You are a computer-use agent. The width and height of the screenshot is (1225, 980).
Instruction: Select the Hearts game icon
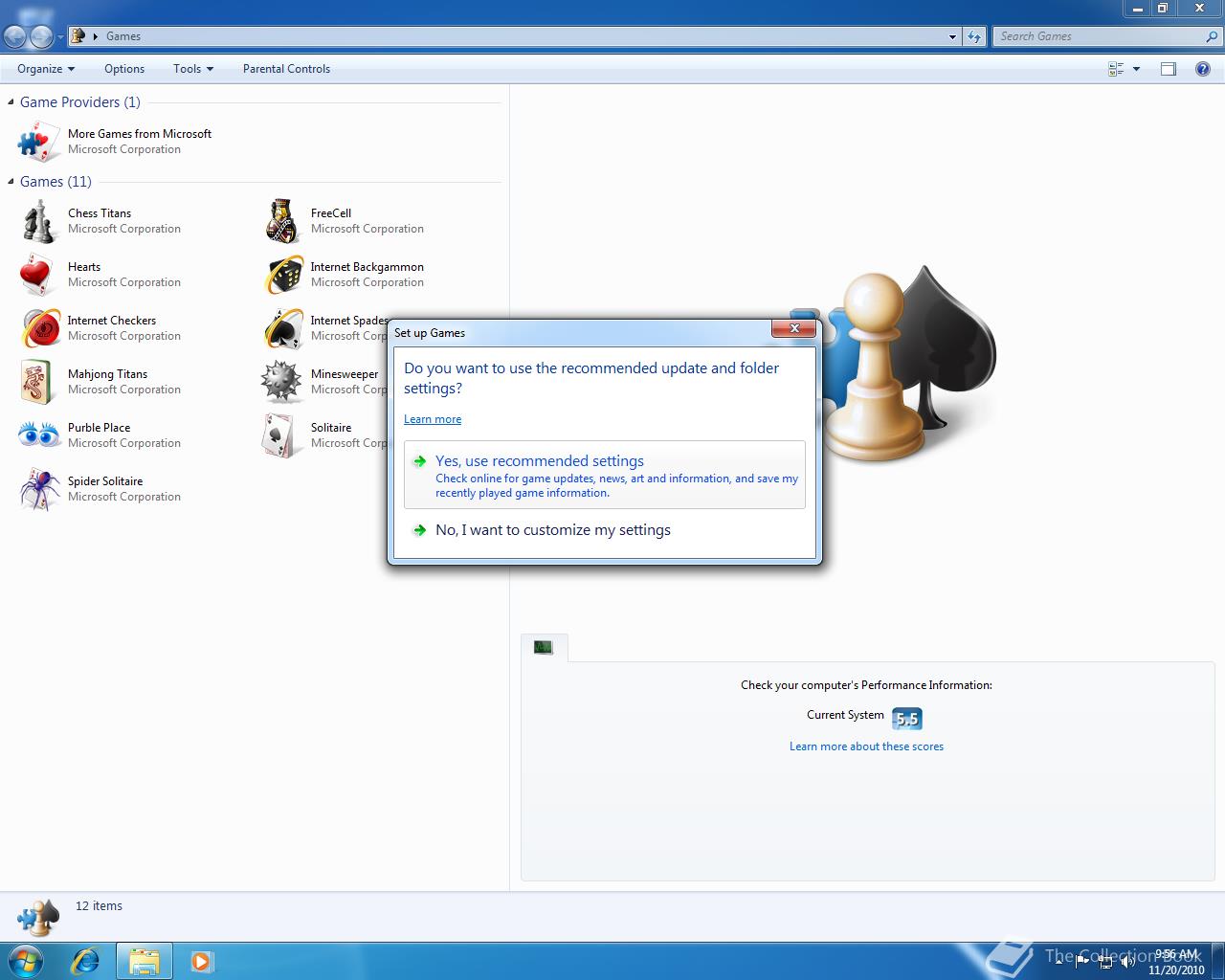click(x=39, y=275)
